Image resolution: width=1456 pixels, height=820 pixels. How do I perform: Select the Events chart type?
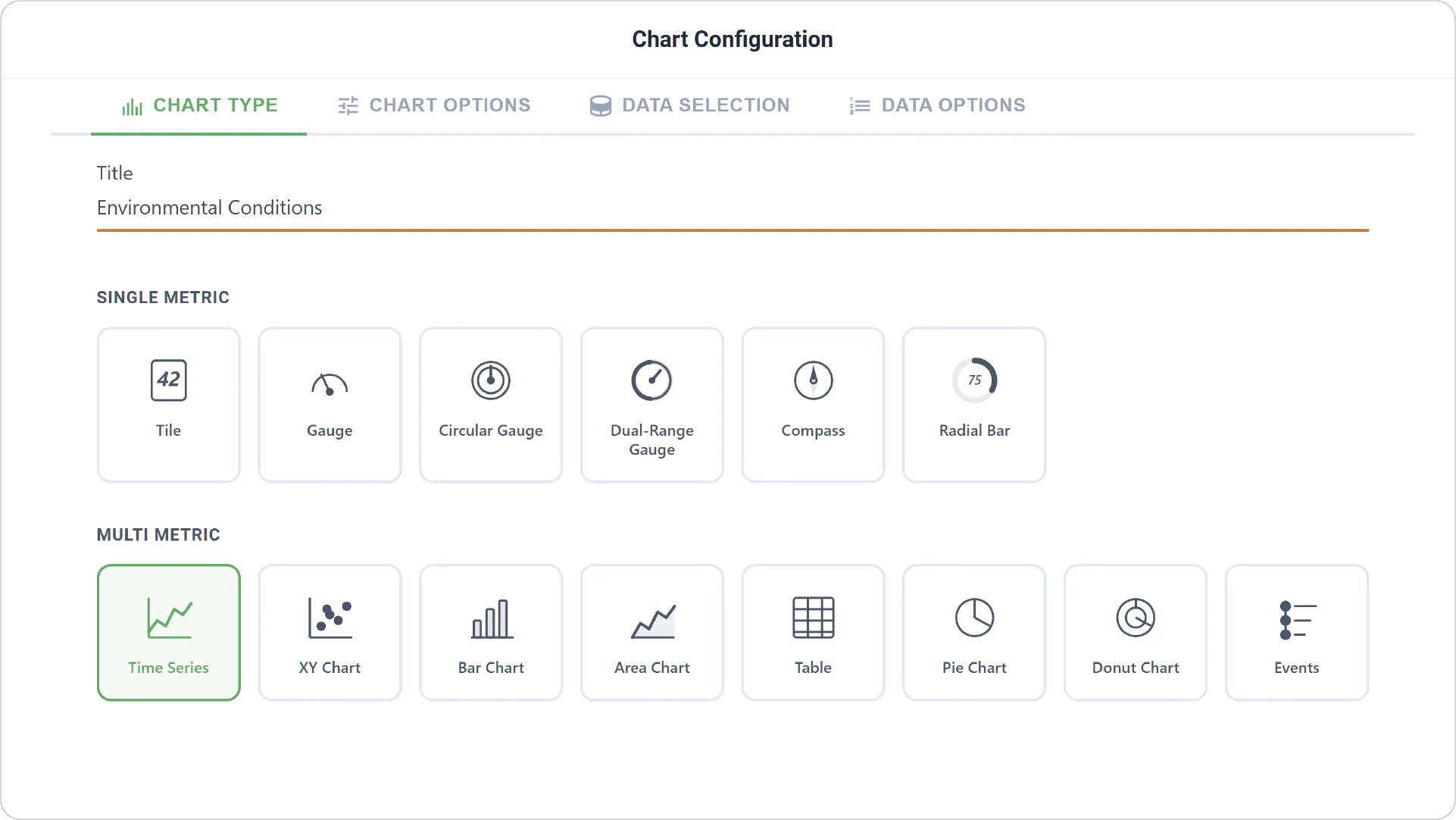pos(1297,632)
